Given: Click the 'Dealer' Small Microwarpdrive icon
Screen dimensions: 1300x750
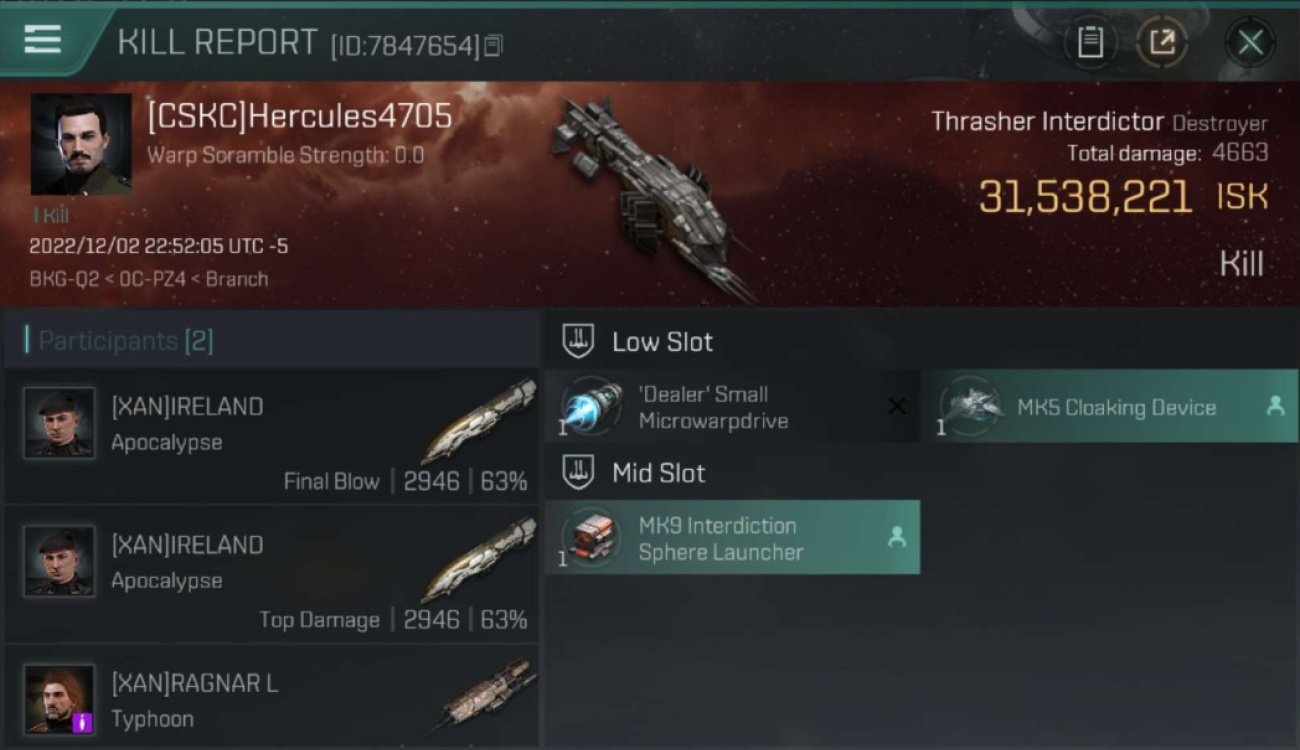Looking at the screenshot, I should click(x=592, y=406).
